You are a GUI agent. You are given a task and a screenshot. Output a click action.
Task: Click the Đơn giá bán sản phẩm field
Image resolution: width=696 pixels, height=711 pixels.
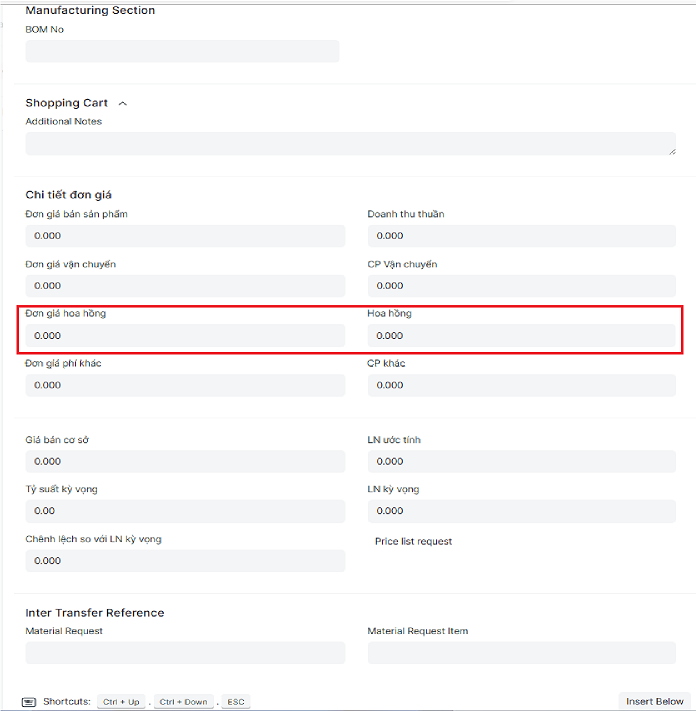185,236
